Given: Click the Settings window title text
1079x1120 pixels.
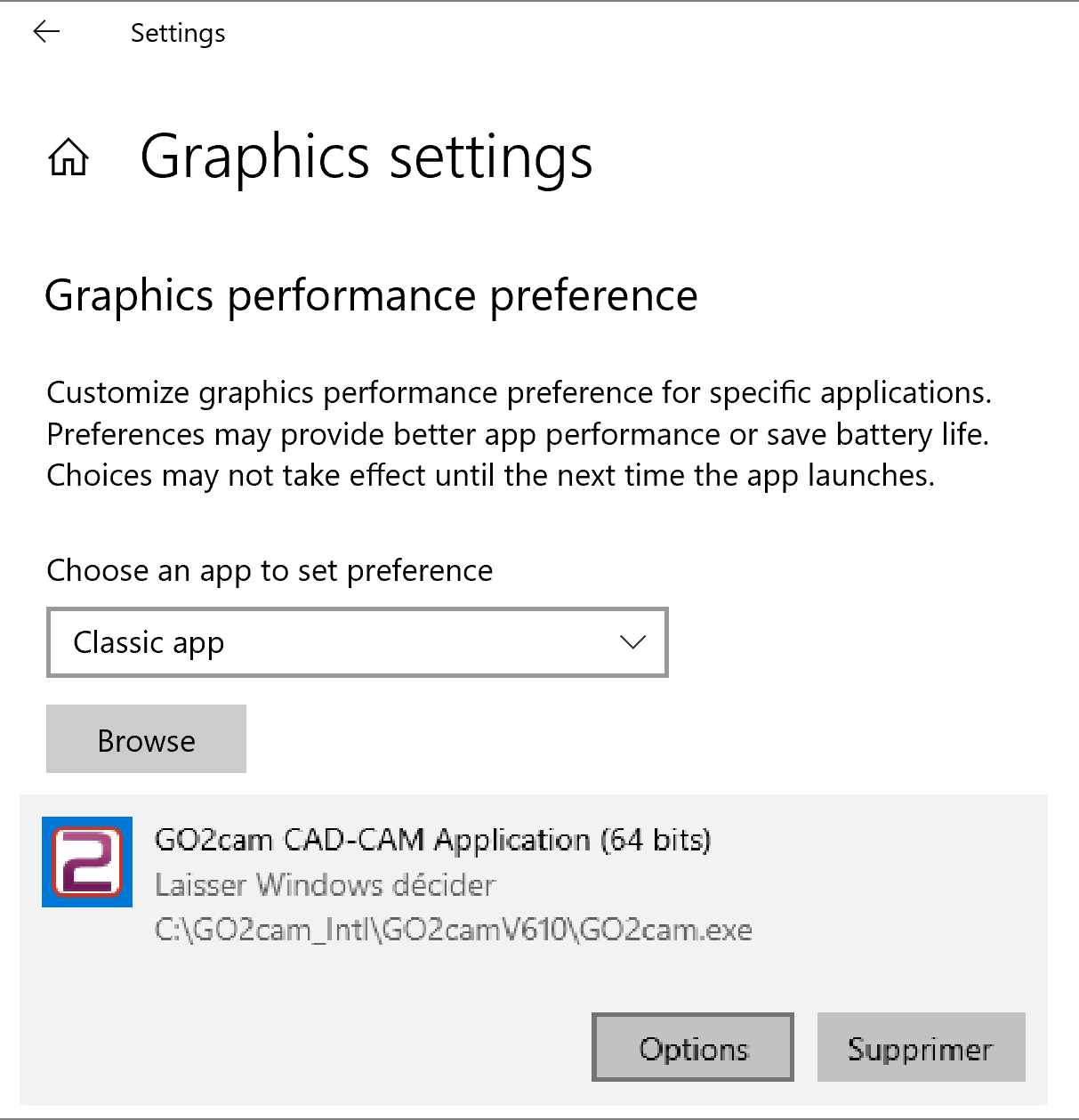Looking at the screenshot, I should point(178,33).
